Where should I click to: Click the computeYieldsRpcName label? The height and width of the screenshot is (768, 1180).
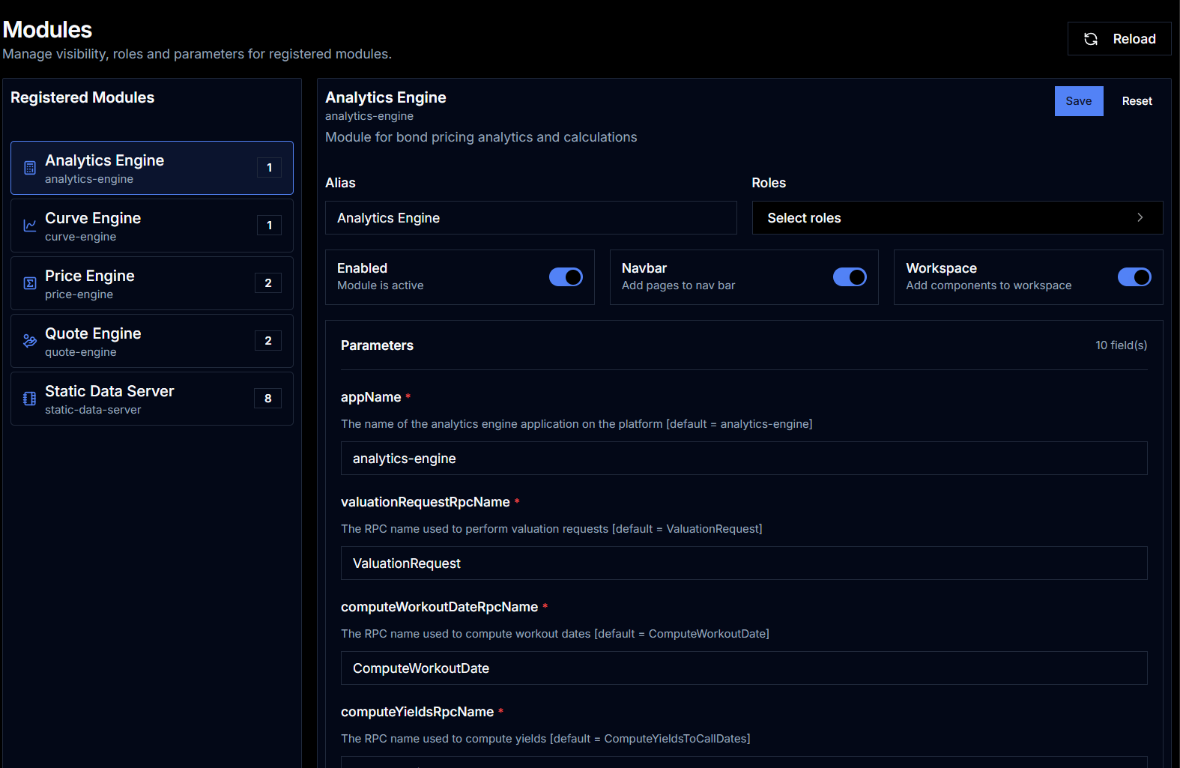coord(418,712)
